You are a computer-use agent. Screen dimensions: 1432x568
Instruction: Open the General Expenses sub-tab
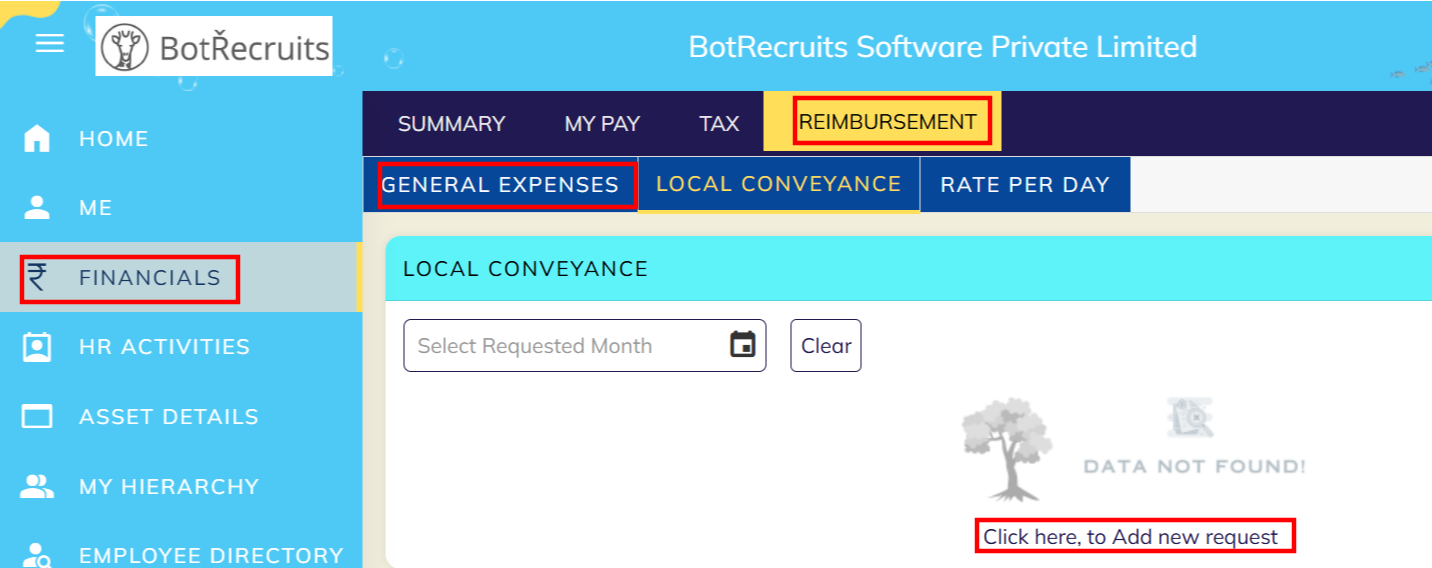pyautogui.click(x=500, y=185)
